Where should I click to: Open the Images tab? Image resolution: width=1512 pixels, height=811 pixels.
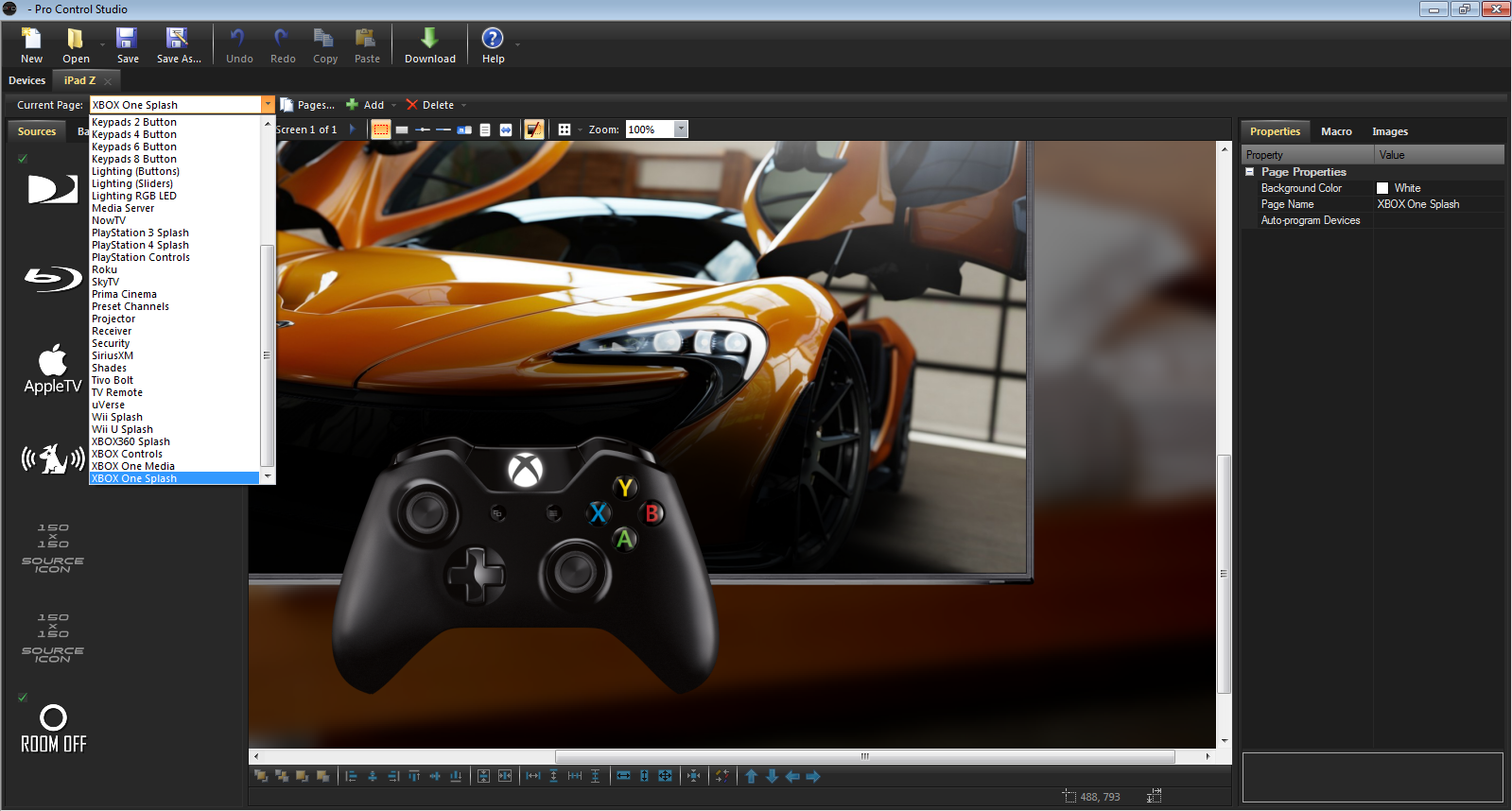coord(1390,131)
